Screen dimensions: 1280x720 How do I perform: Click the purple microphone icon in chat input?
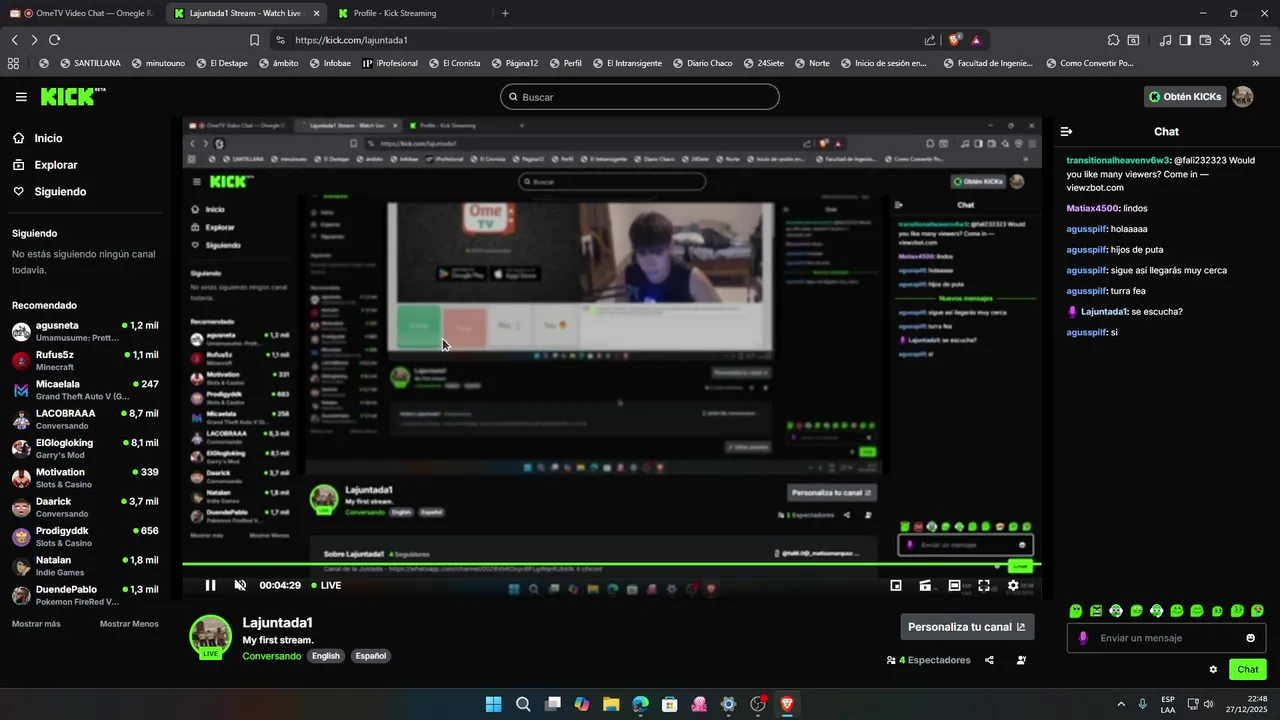pyautogui.click(x=1082, y=638)
